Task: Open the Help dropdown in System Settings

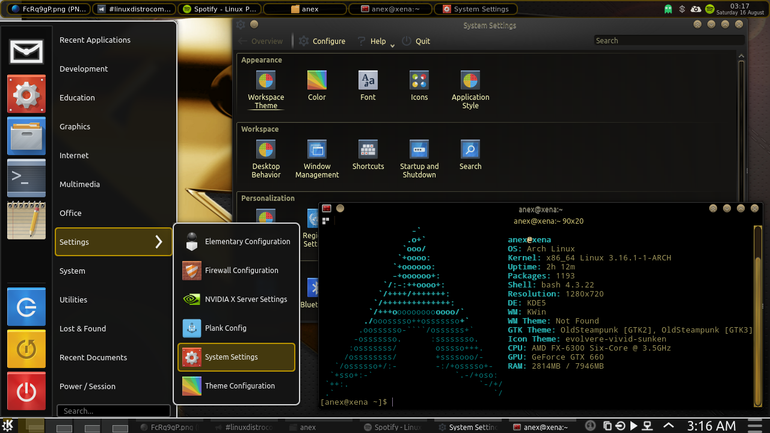Action: point(376,41)
